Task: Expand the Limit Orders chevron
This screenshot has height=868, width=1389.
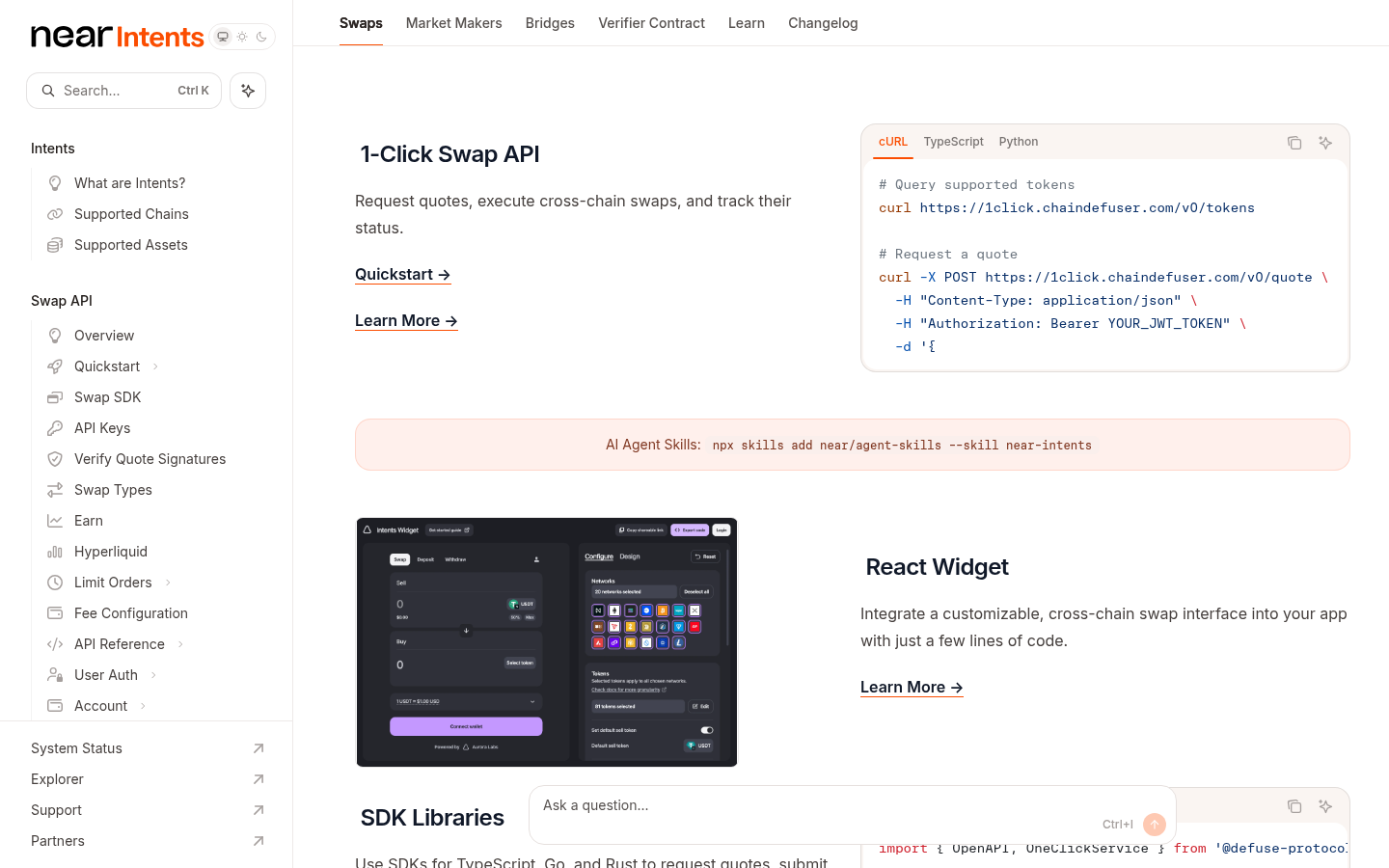Action: (x=168, y=583)
